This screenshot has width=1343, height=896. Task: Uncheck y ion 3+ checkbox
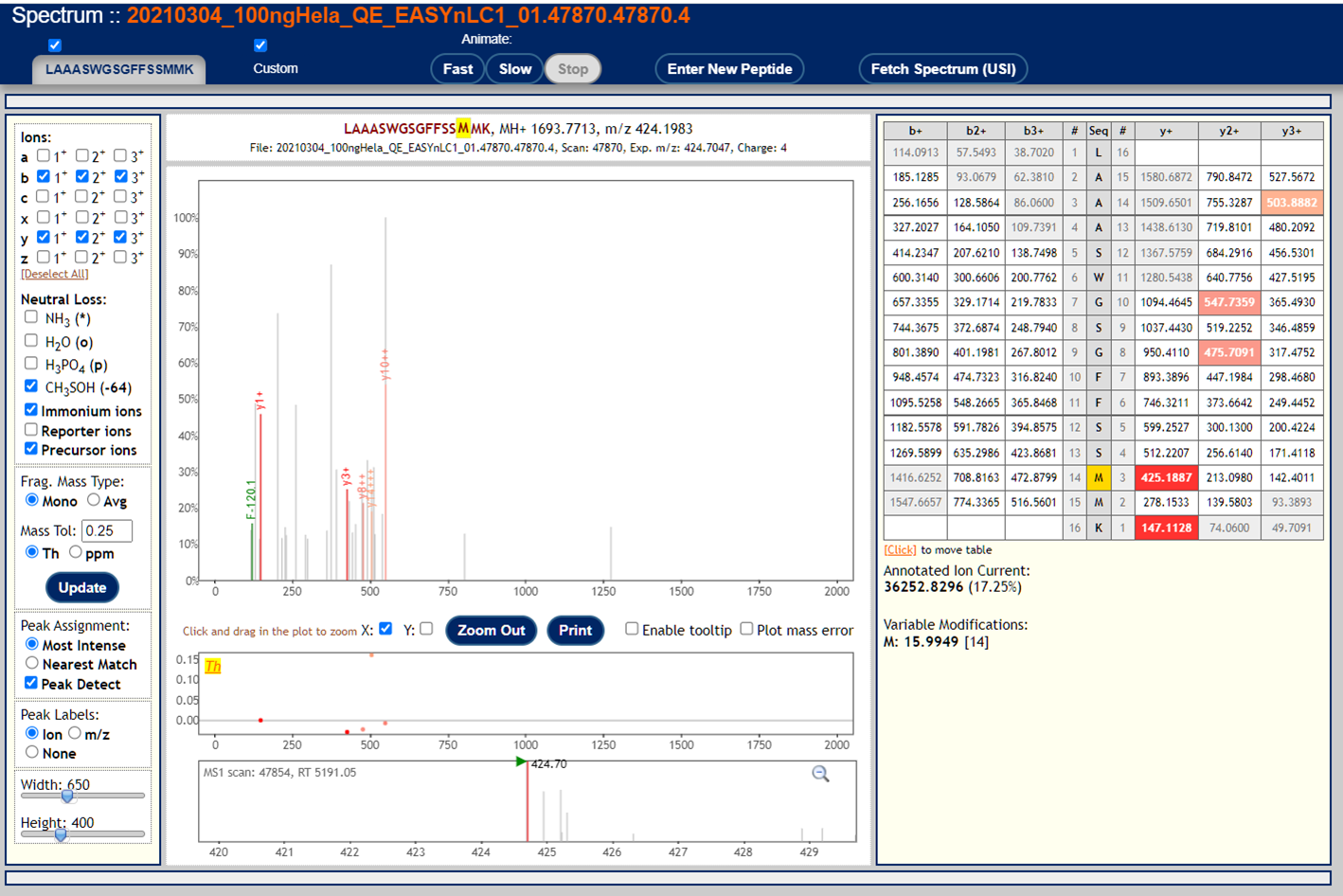pos(120,237)
